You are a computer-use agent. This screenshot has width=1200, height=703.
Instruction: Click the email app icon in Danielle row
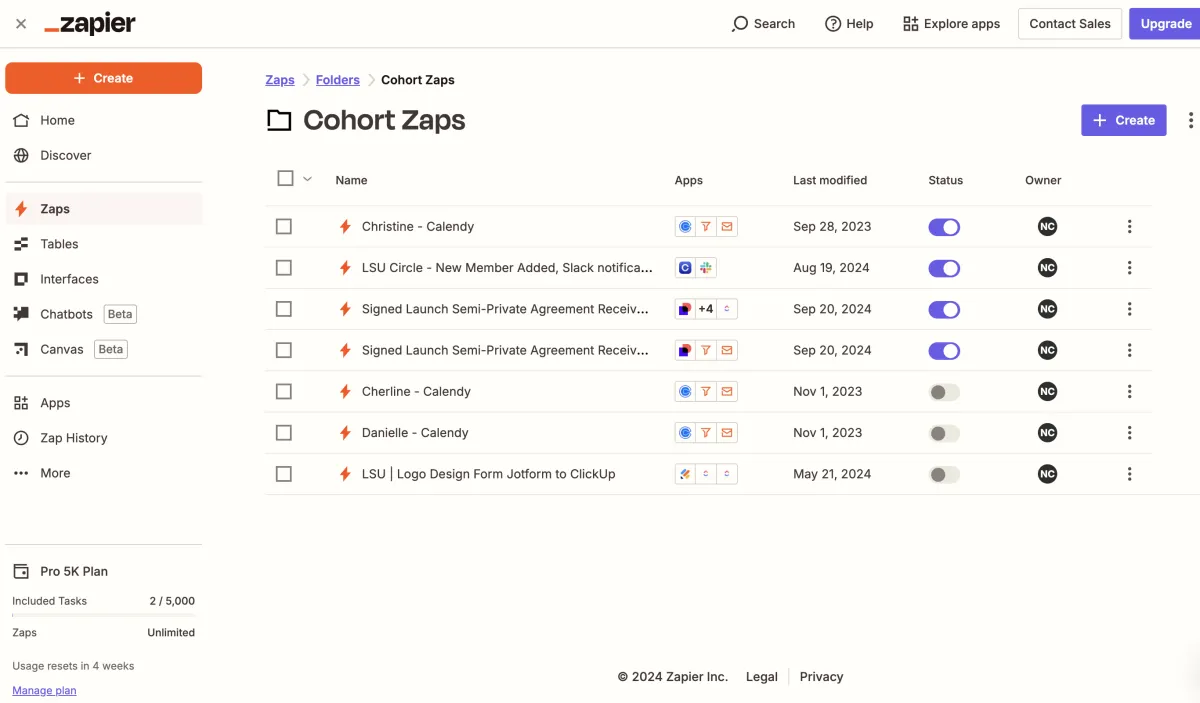tap(727, 433)
